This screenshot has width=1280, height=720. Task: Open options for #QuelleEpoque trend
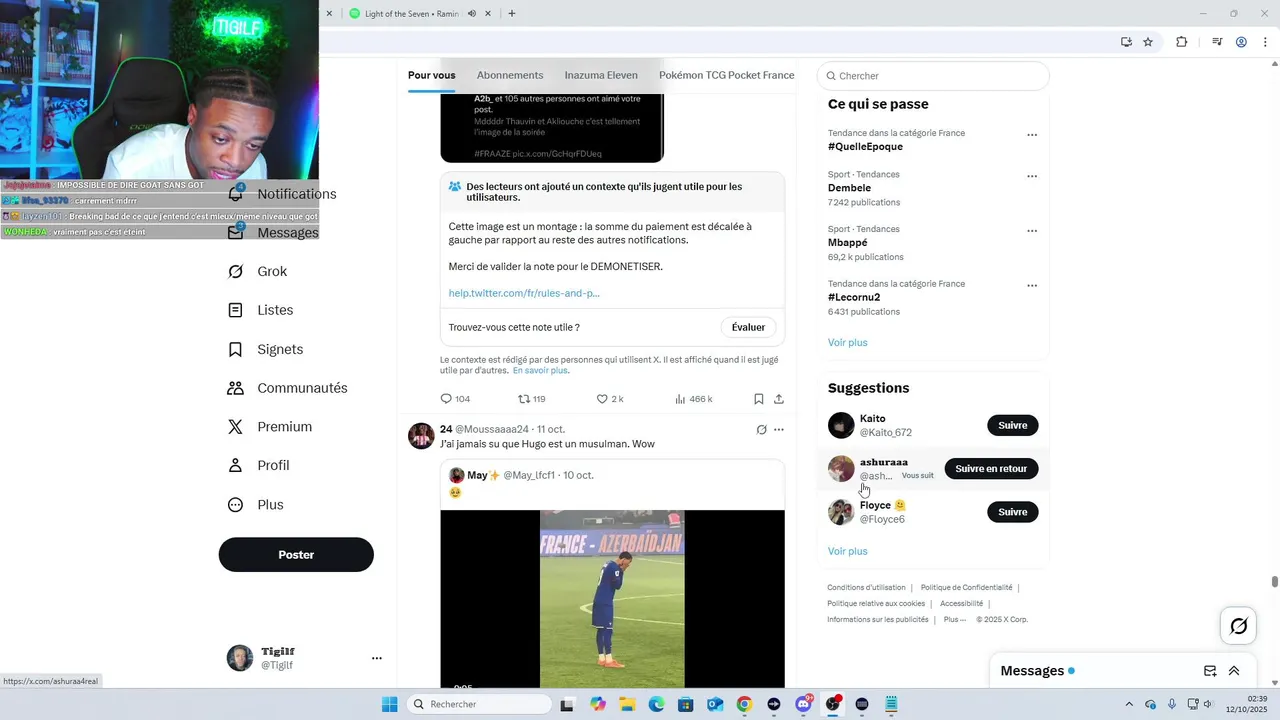pos(1032,135)
